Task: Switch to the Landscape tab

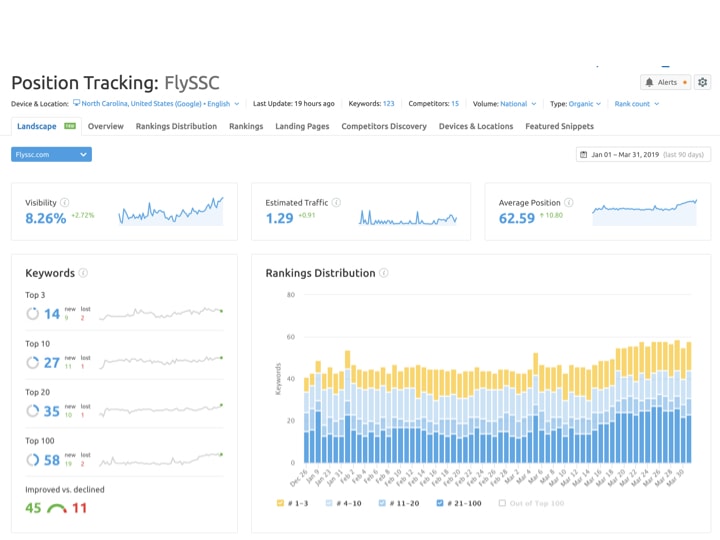Action: (x=46, y=126)
